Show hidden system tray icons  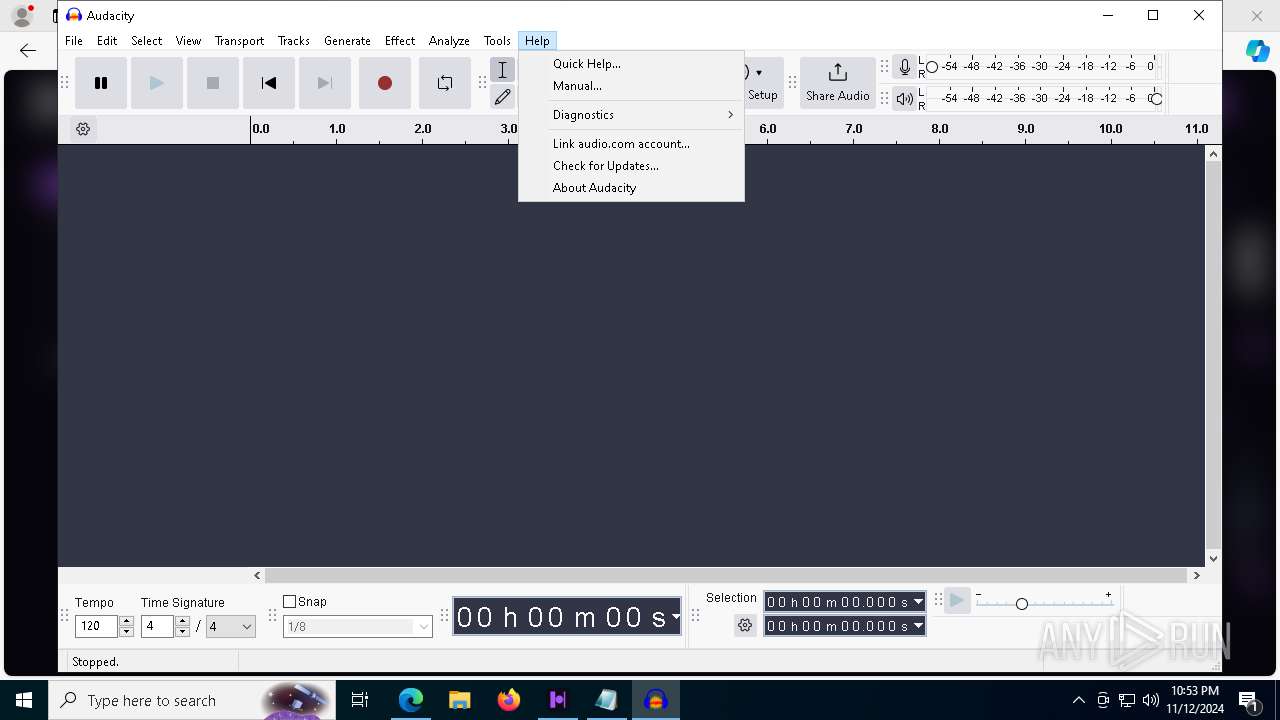(x=1078, y=700)
